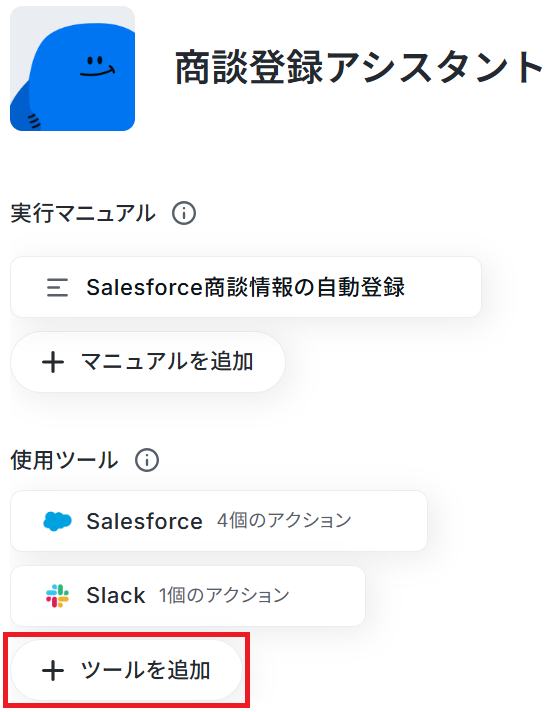Click the Salesforce cloud logo icon
555x712 pixels.
coord(57,521)
